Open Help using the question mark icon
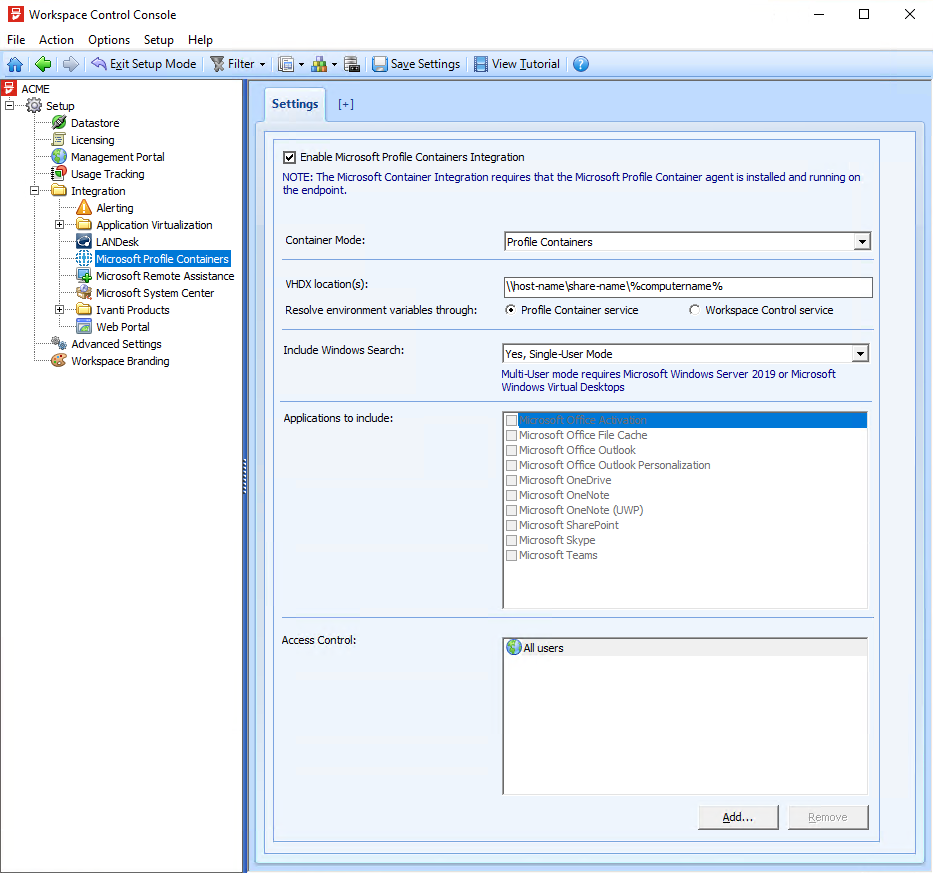The width and height of the screenshot is (933, 873). pos(580,63)
